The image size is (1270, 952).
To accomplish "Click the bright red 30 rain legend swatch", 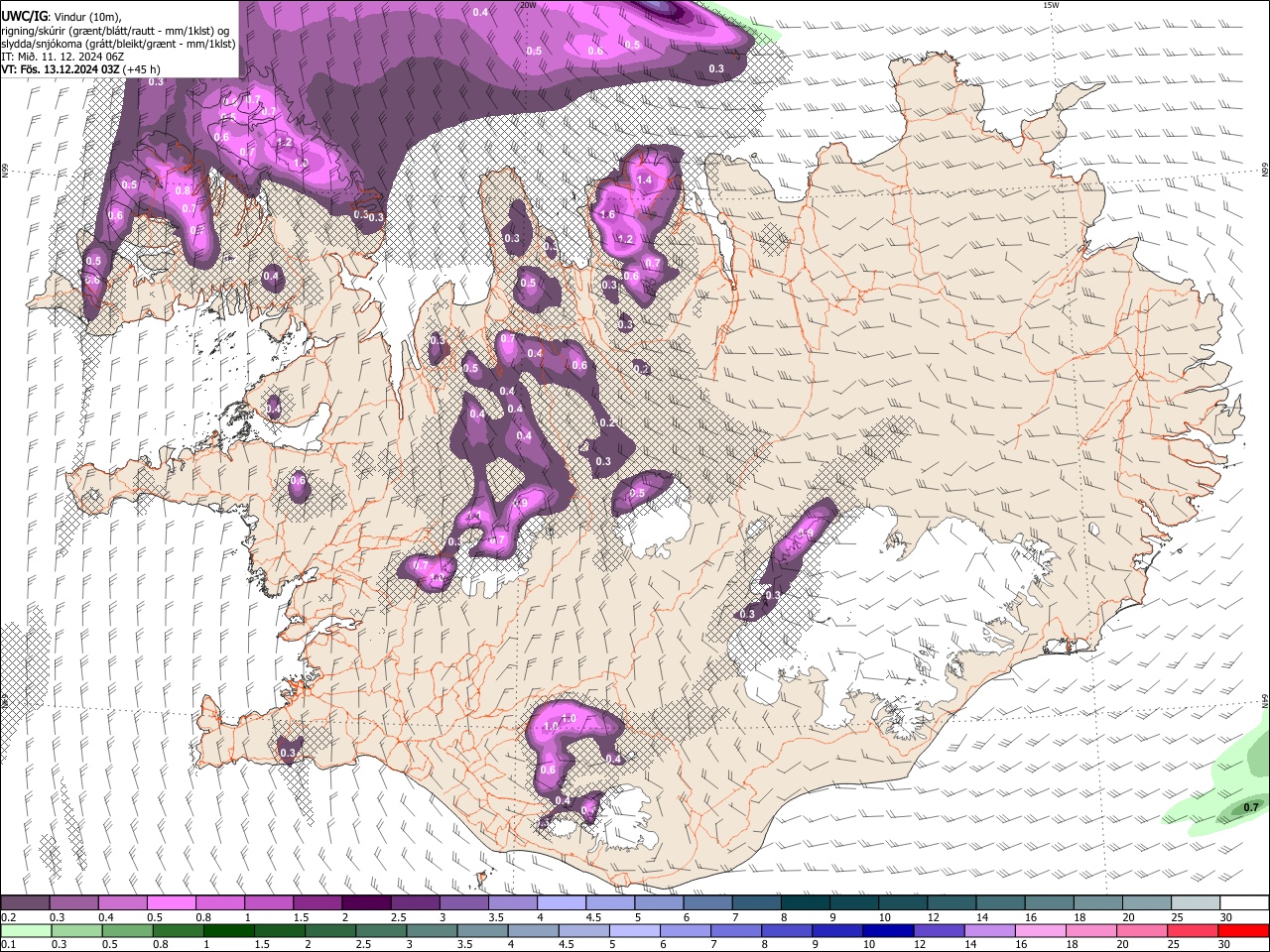I will pyautogui.click(x=1244, y=930).
